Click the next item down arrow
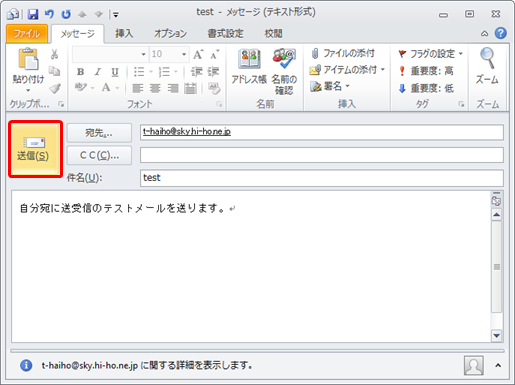This screenshot has height=385, width=515. [99, 14]
